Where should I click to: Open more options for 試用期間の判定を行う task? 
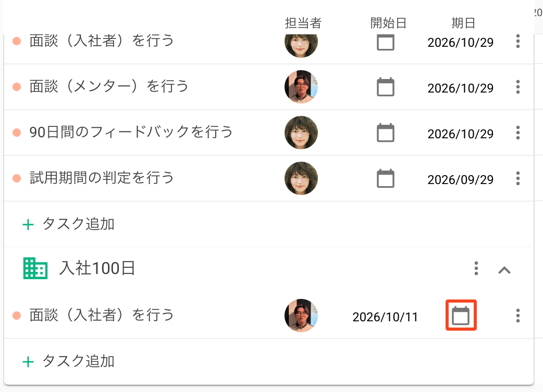pyautogui.click(x=518, y=178)
